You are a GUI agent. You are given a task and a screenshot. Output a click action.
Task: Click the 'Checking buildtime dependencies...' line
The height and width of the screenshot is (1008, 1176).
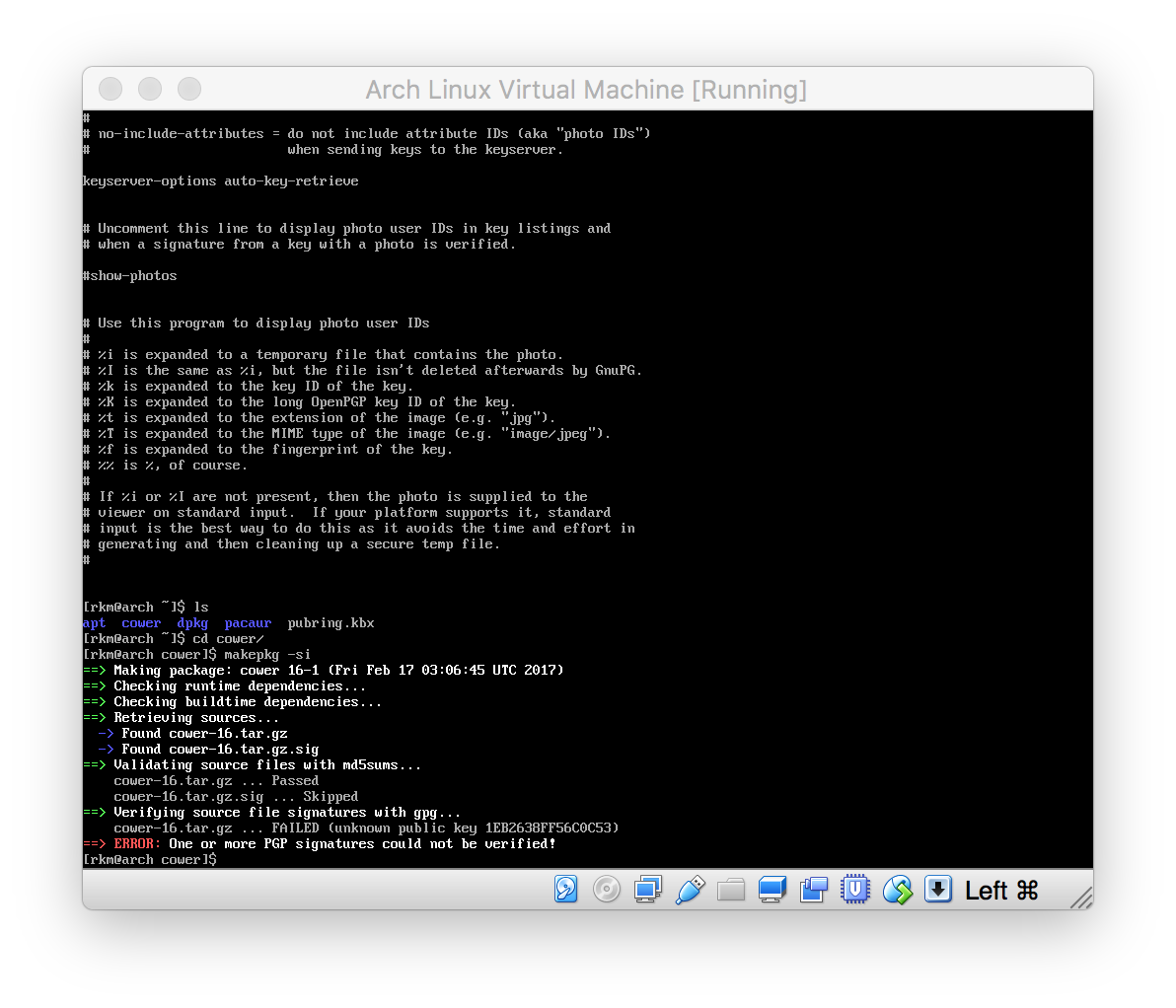[x=232, y=702]
